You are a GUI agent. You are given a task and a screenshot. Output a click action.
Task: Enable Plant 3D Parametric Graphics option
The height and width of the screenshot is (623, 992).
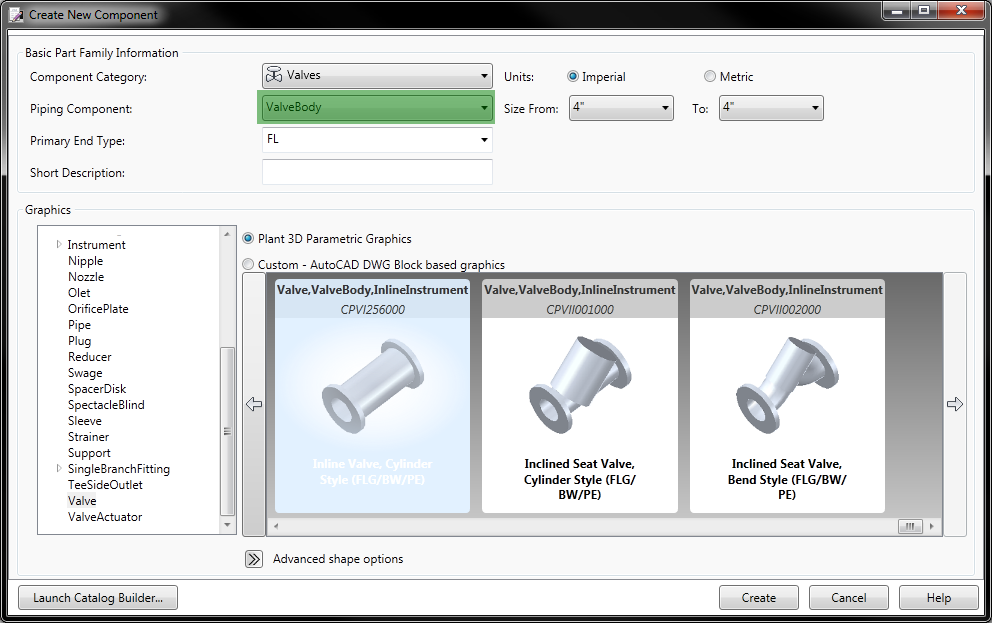pyautogui.click(x=247, y=238)
